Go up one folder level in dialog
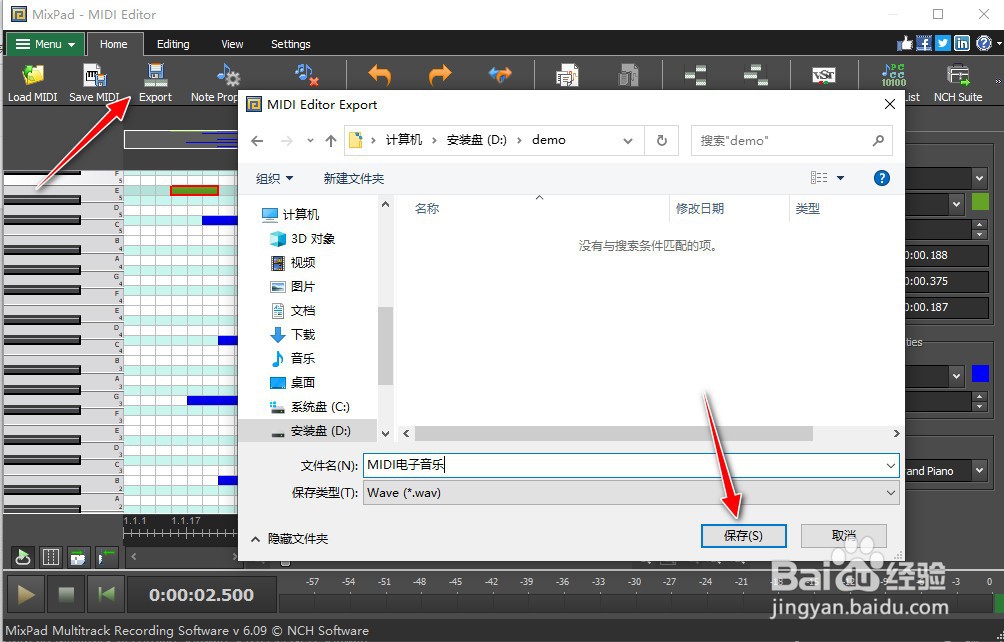The image size is (1004, 642). pos(330,141)
